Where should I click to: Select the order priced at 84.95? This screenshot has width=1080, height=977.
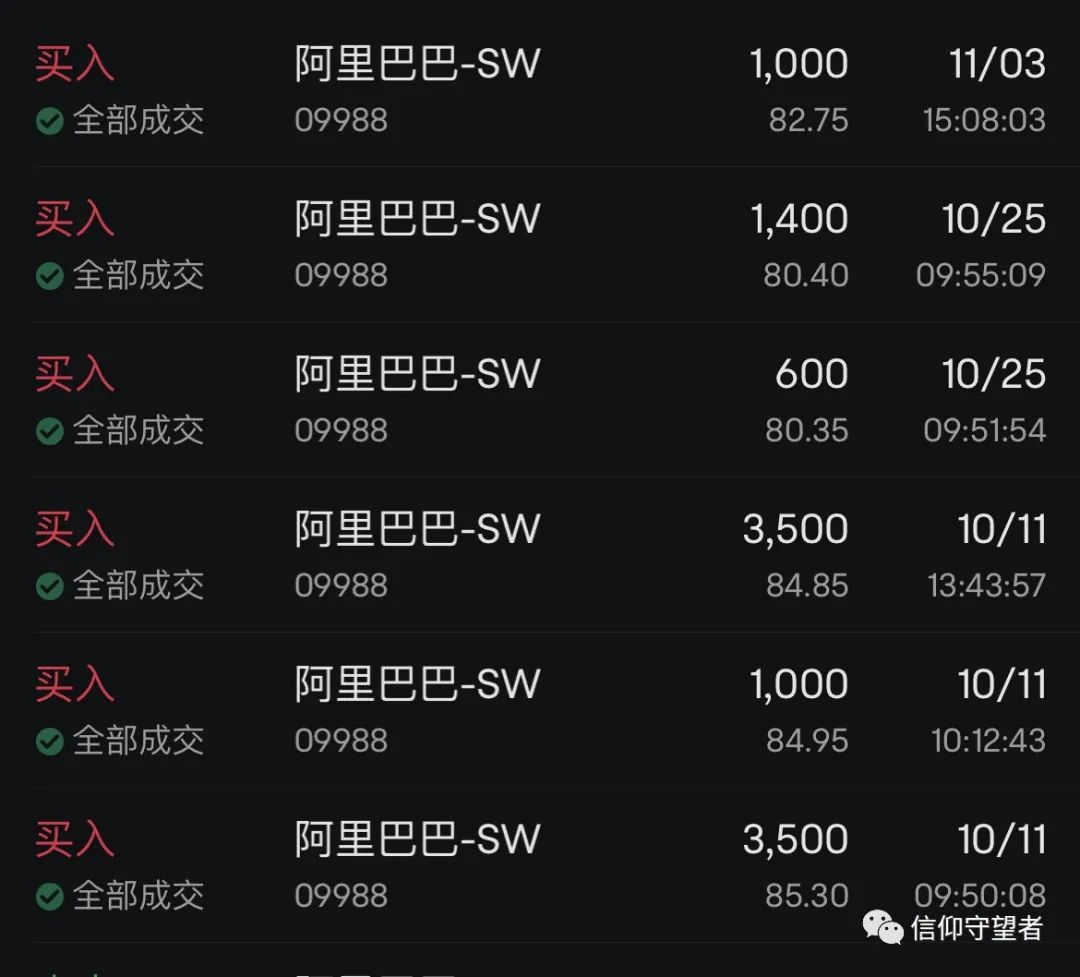click(540, 710)
